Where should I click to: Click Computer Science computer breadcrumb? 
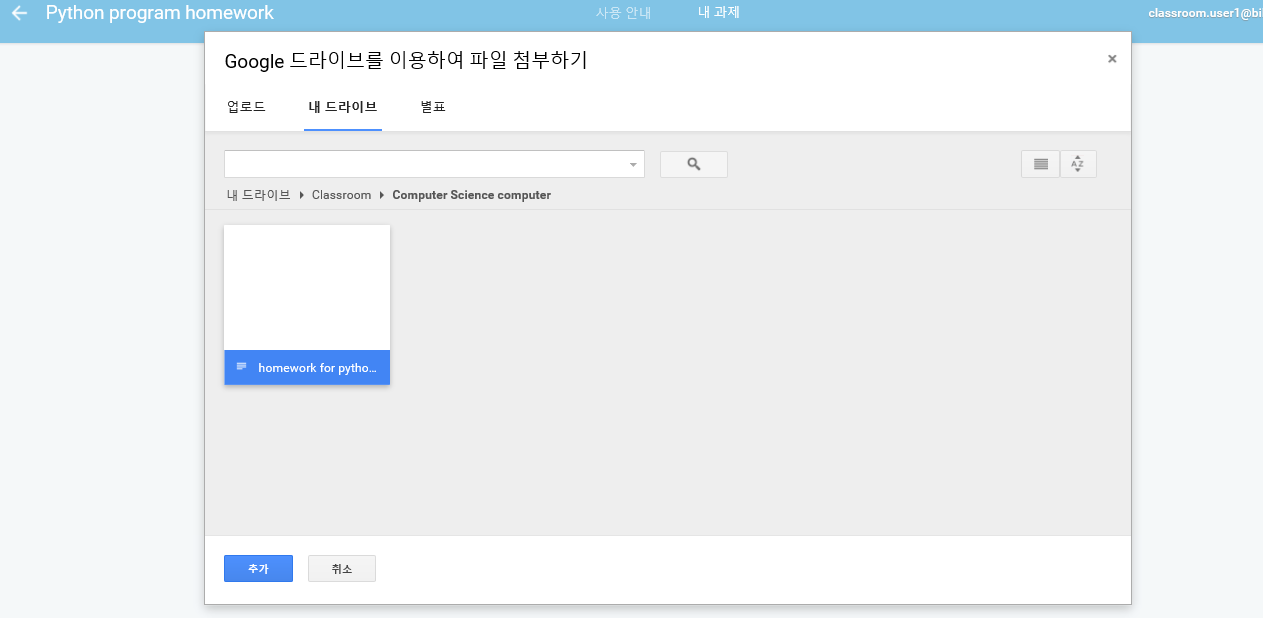click(x=471, y=195)
